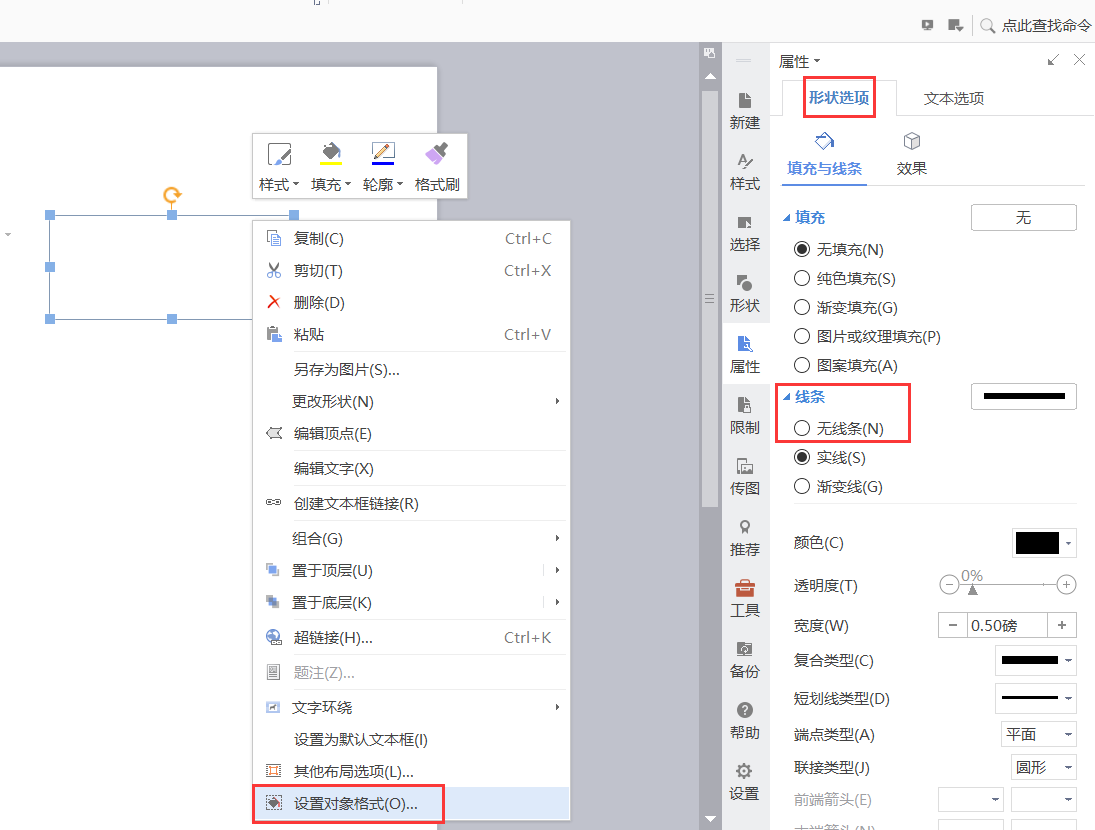This screenshot has width=1095, height=830.
Task: Open 形状 panel in sidebar
Action: tap(744, 294)
